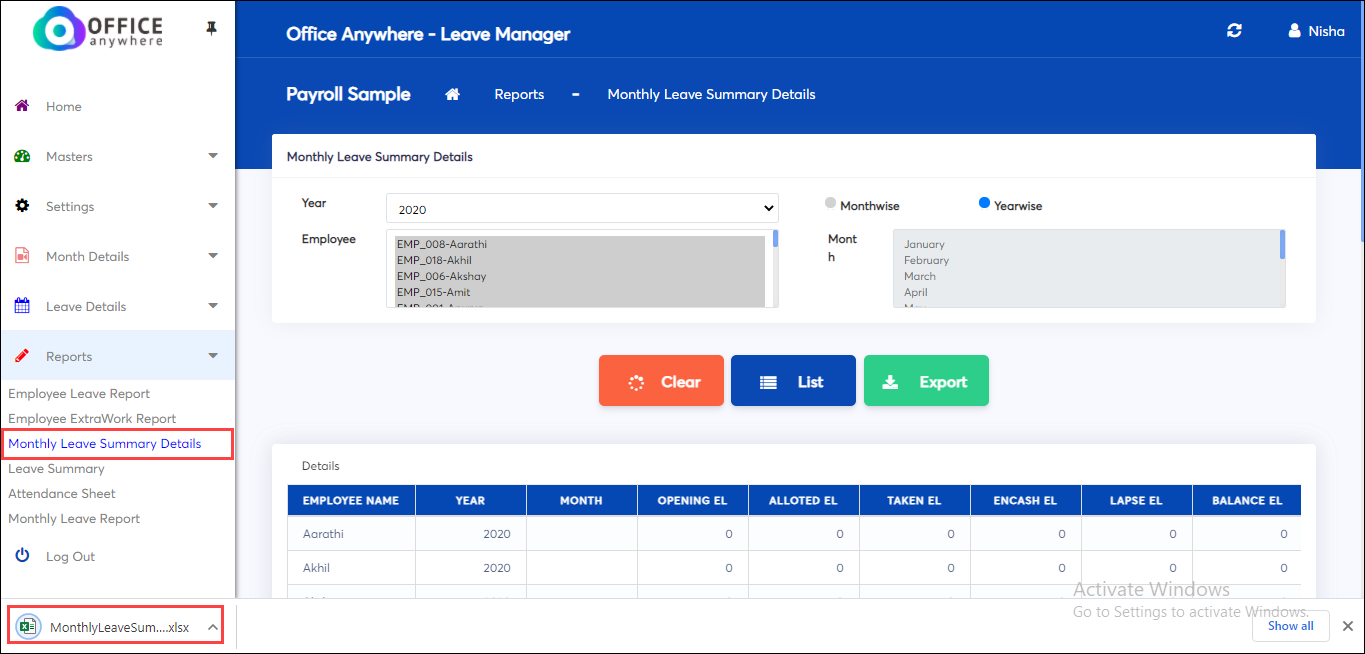Click the ENCASH EL column header
Image resolution: width=1365 pixels, height=654 pixels.
1025,501
